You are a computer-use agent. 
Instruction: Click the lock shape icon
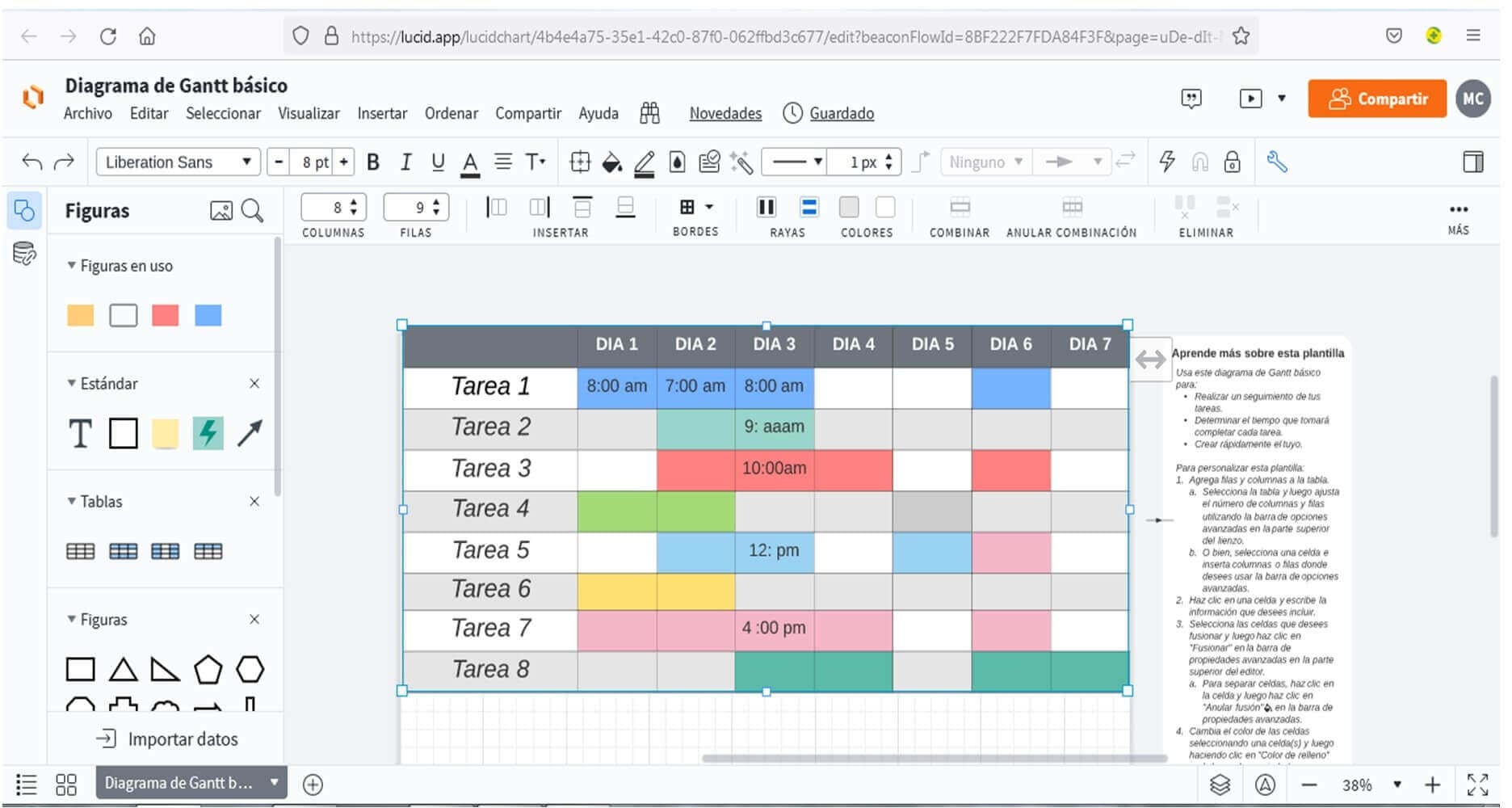pos(1232,162)
